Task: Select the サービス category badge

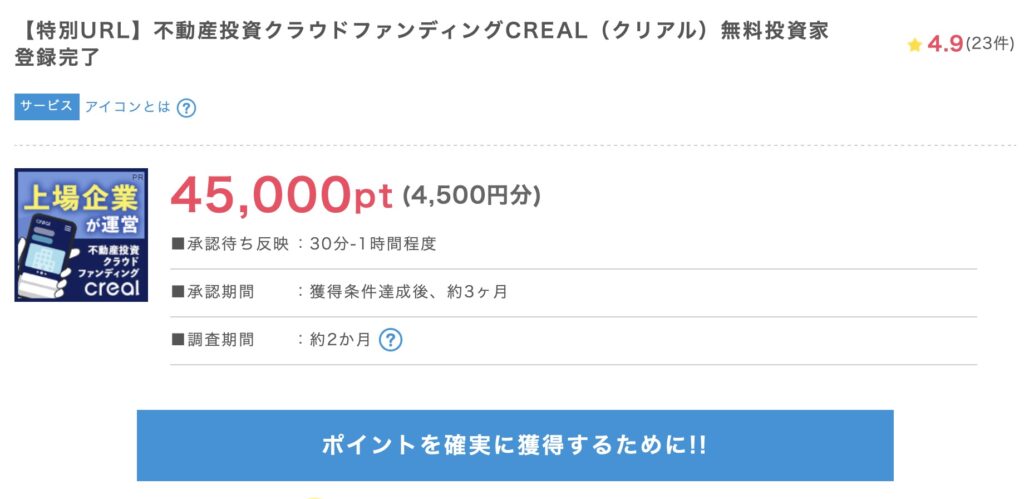Action: point(47,107)
